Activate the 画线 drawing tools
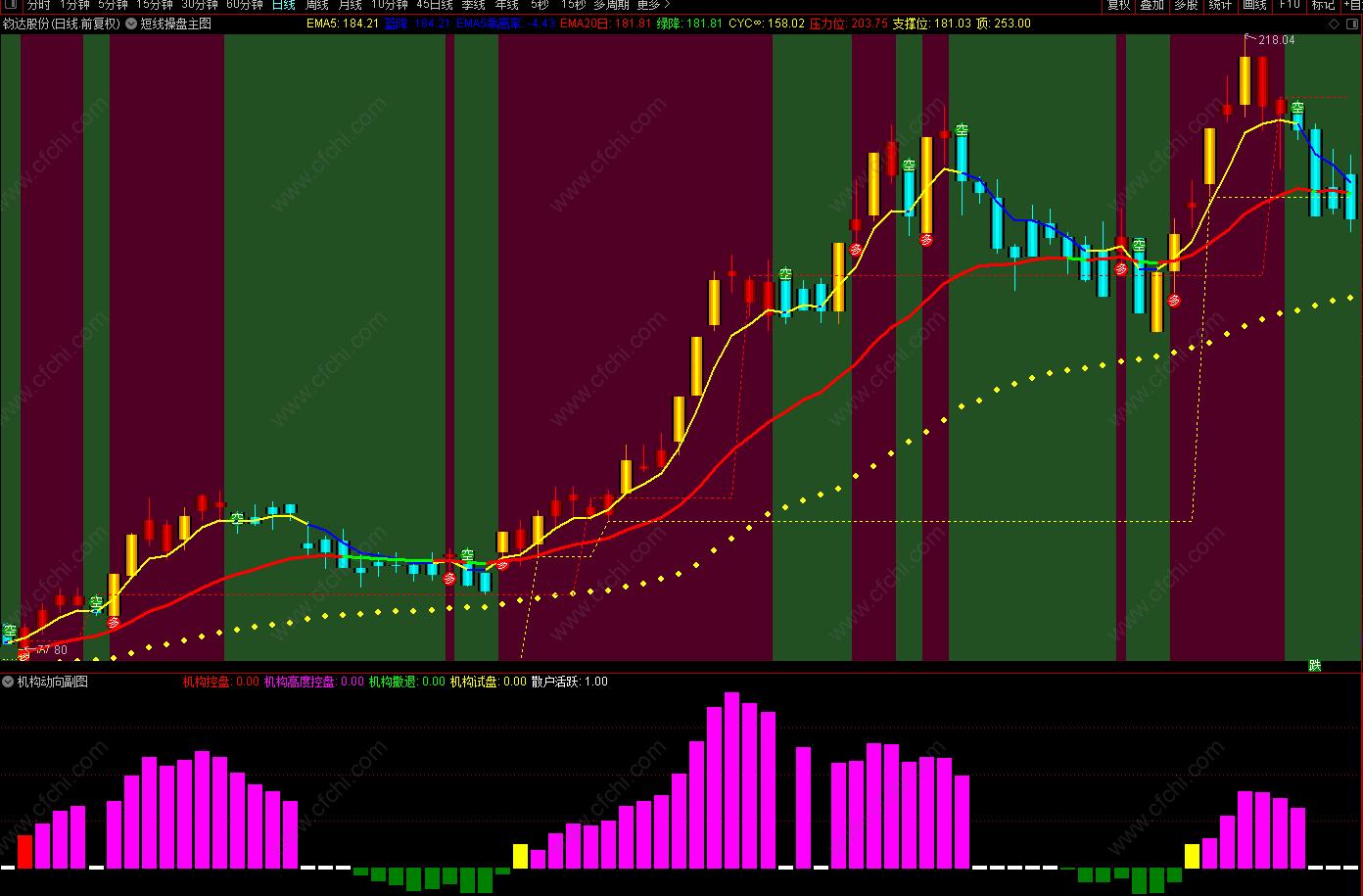This screenshot has width=1363, height=896. pos(1254,5)
